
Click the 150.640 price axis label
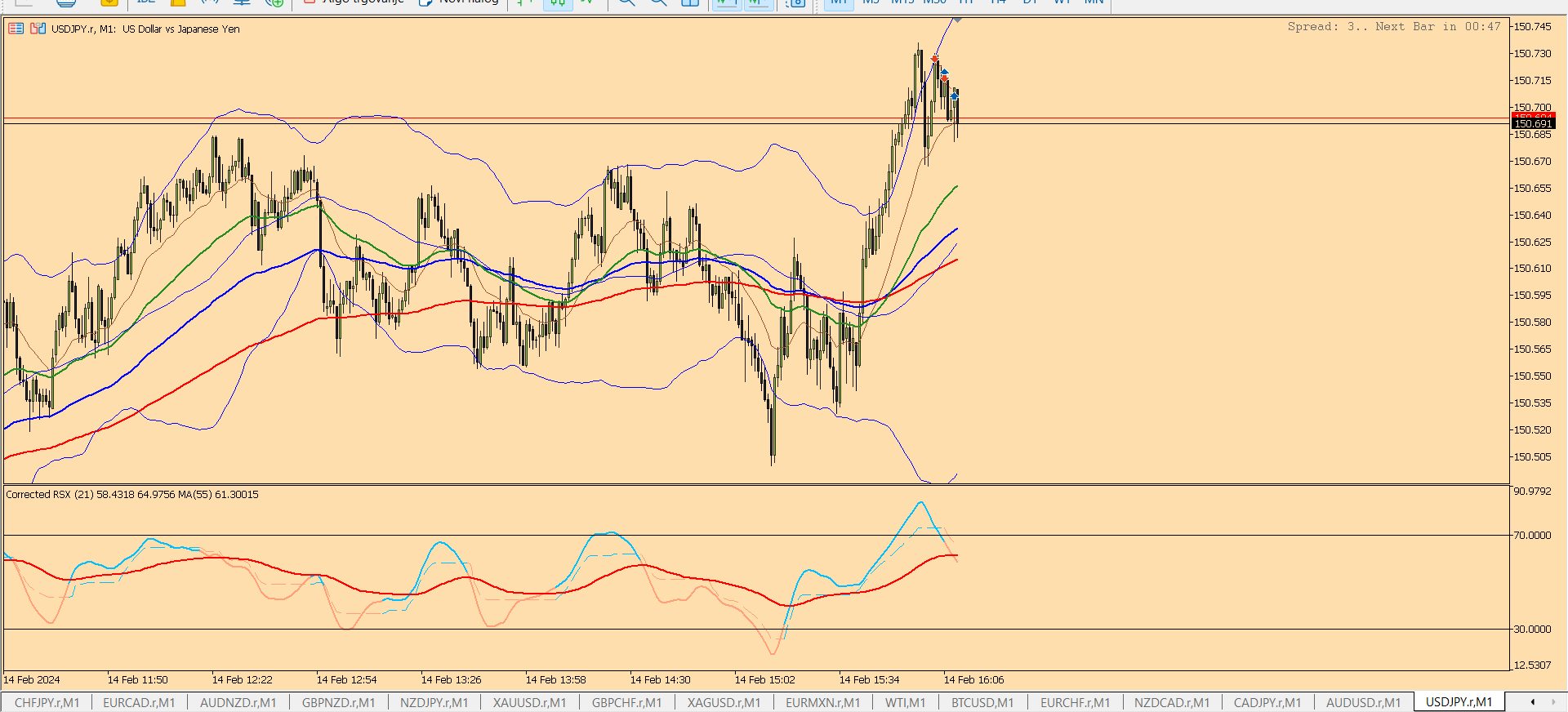click(1533, 215)
